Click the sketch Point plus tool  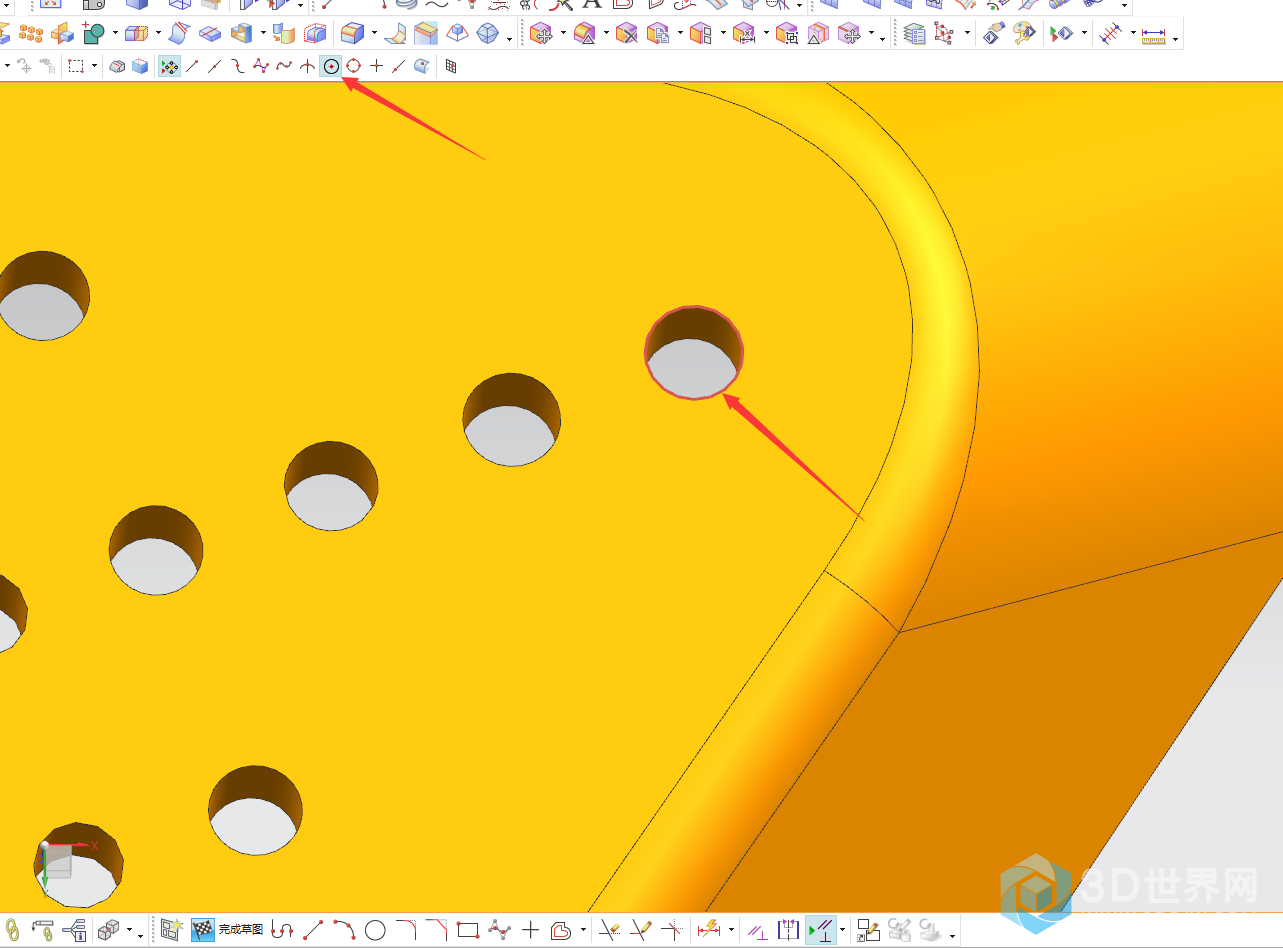pyautogui.click(x=530, y=931)
